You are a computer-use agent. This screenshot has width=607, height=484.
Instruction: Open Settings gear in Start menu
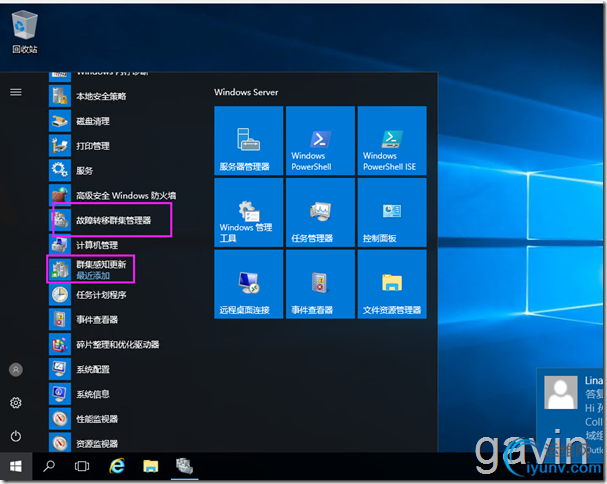click(16, 403)
